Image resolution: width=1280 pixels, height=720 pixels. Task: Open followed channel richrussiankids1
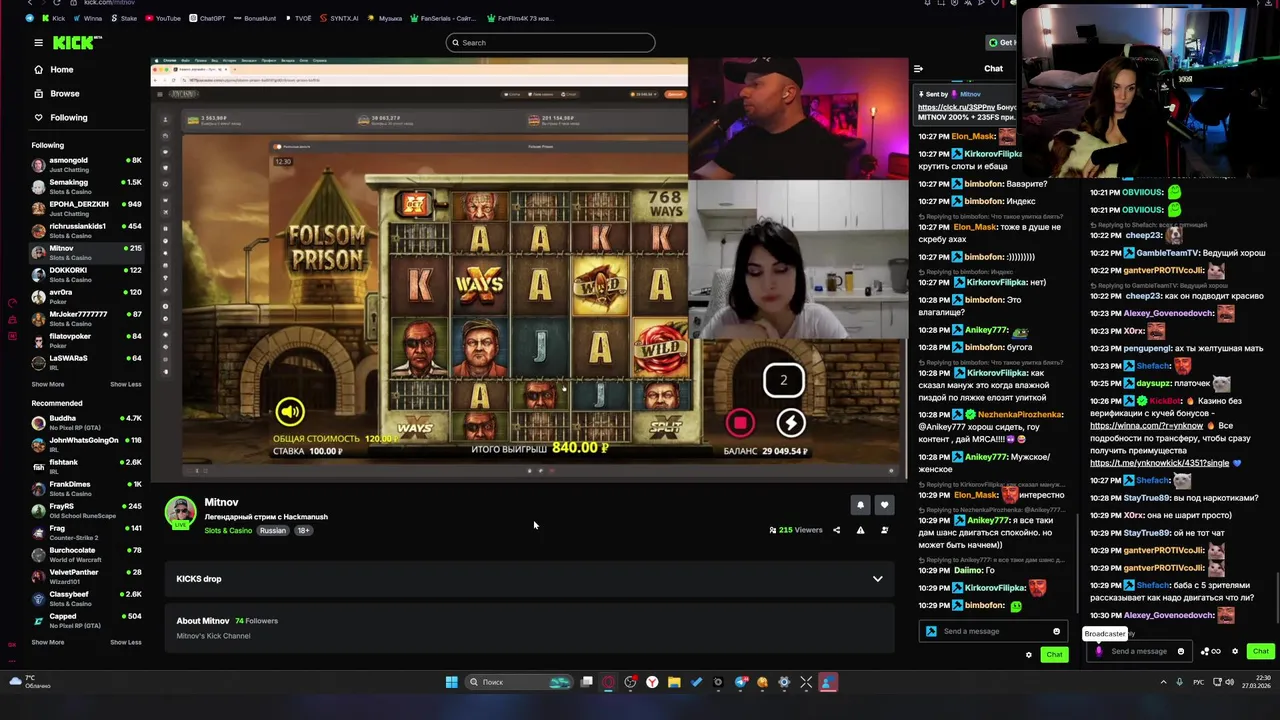[x=86, y=229]
